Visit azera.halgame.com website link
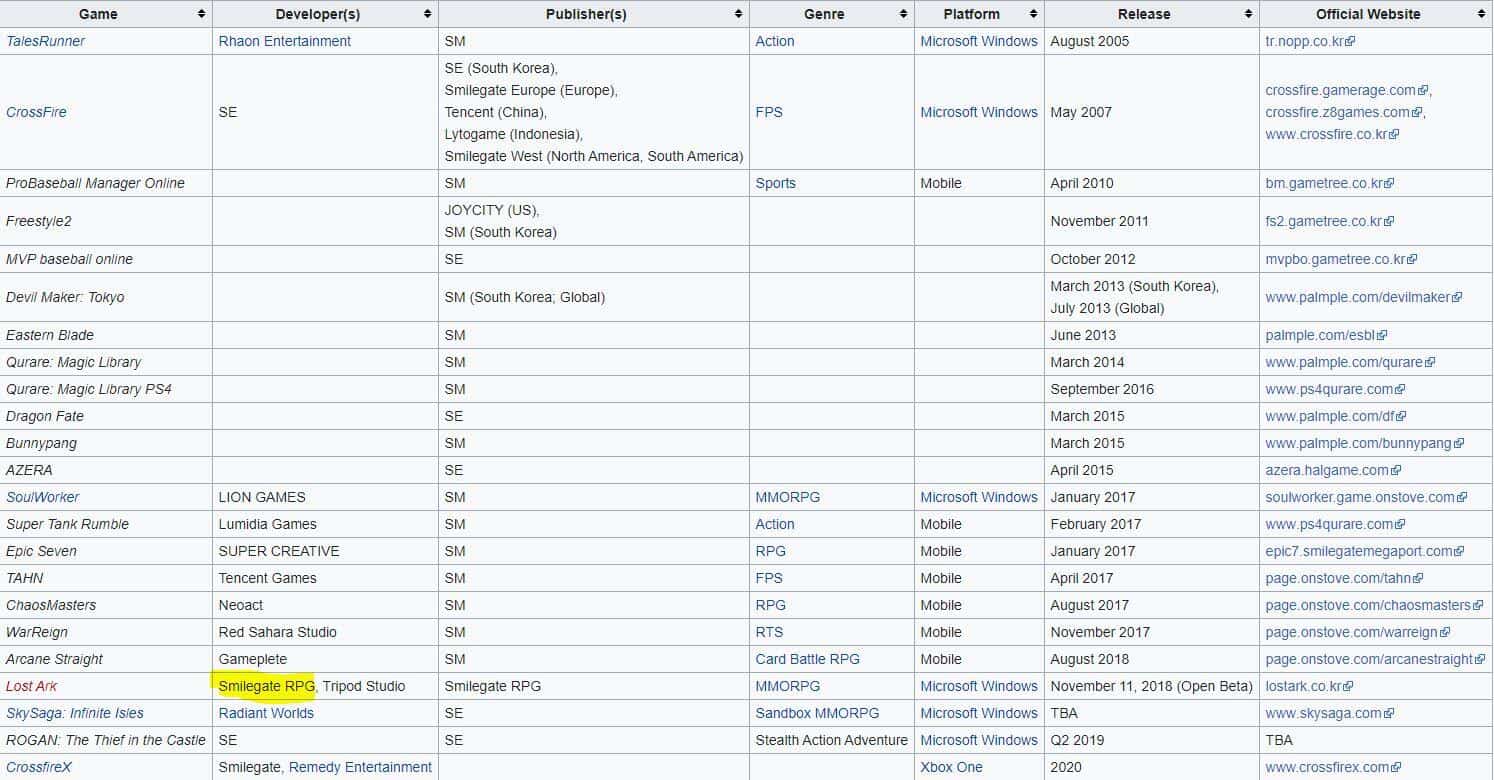 (x=1333, y=470)
